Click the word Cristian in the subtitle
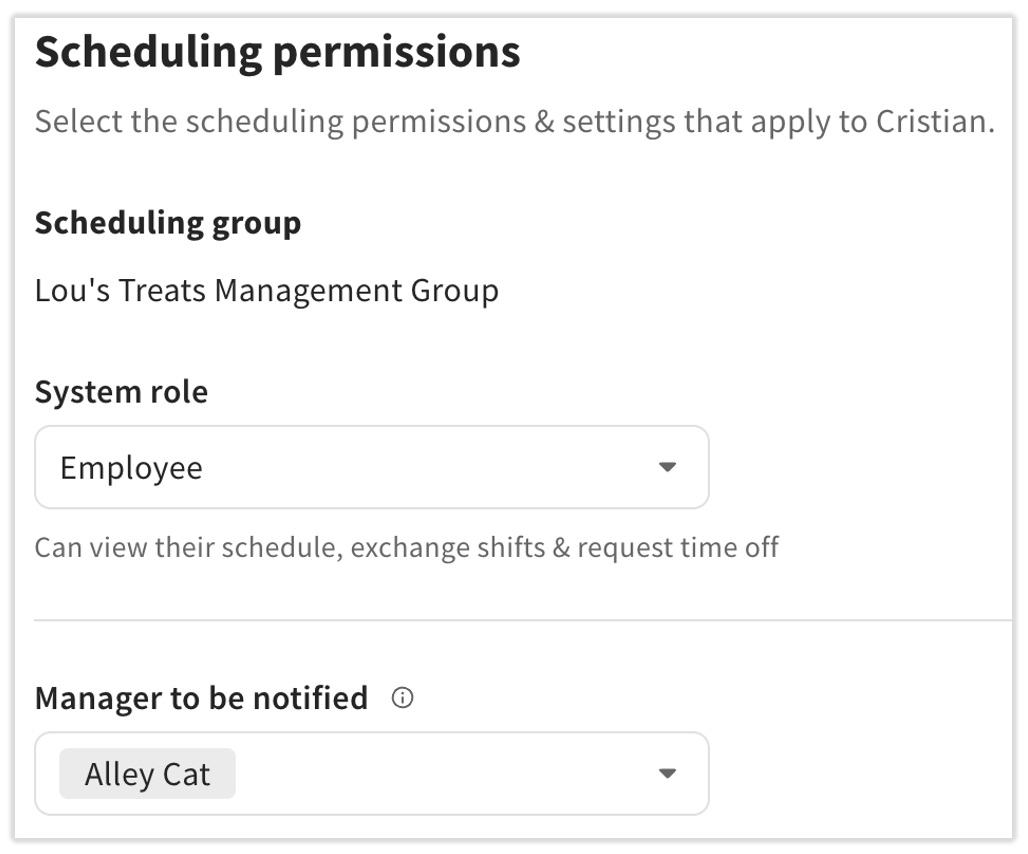This screenshot has height=854, width=1028. pyautogui.click(x=936, y=121)
